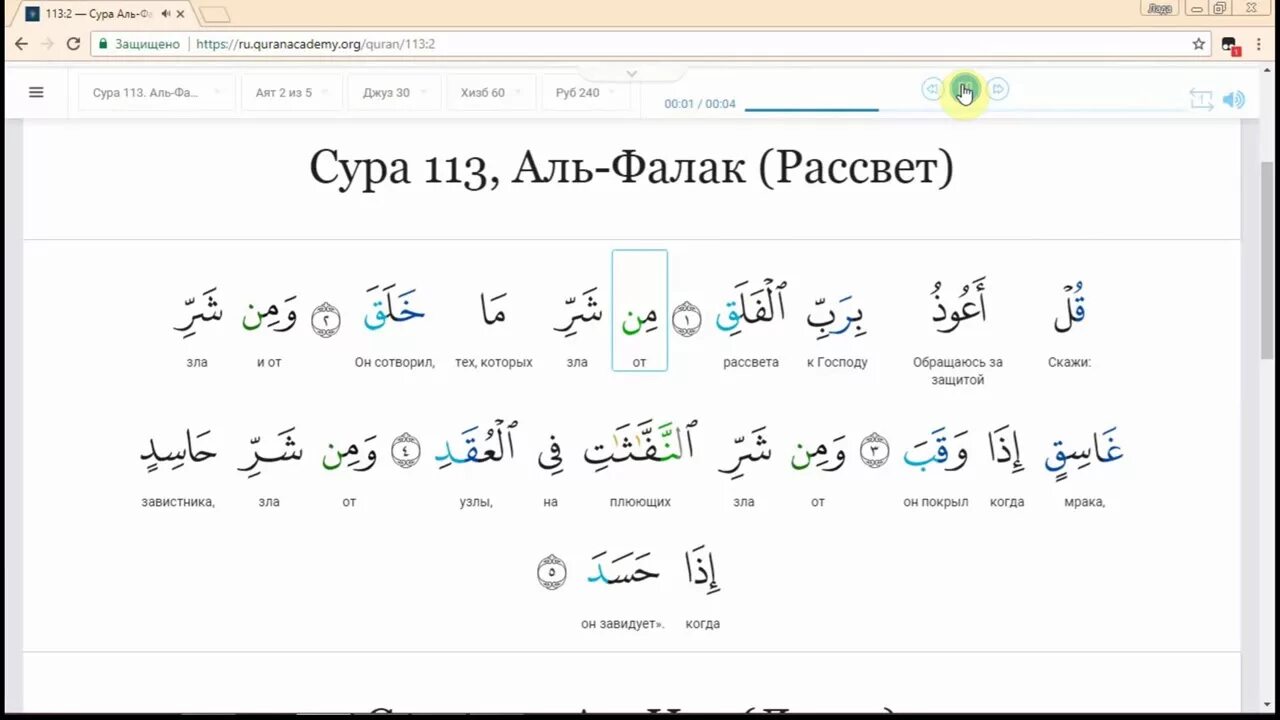Click the heading Сура 113, Аль-Фалак (Рассвет)
This screenshot has height=720, width=1280.
[631, 167]
